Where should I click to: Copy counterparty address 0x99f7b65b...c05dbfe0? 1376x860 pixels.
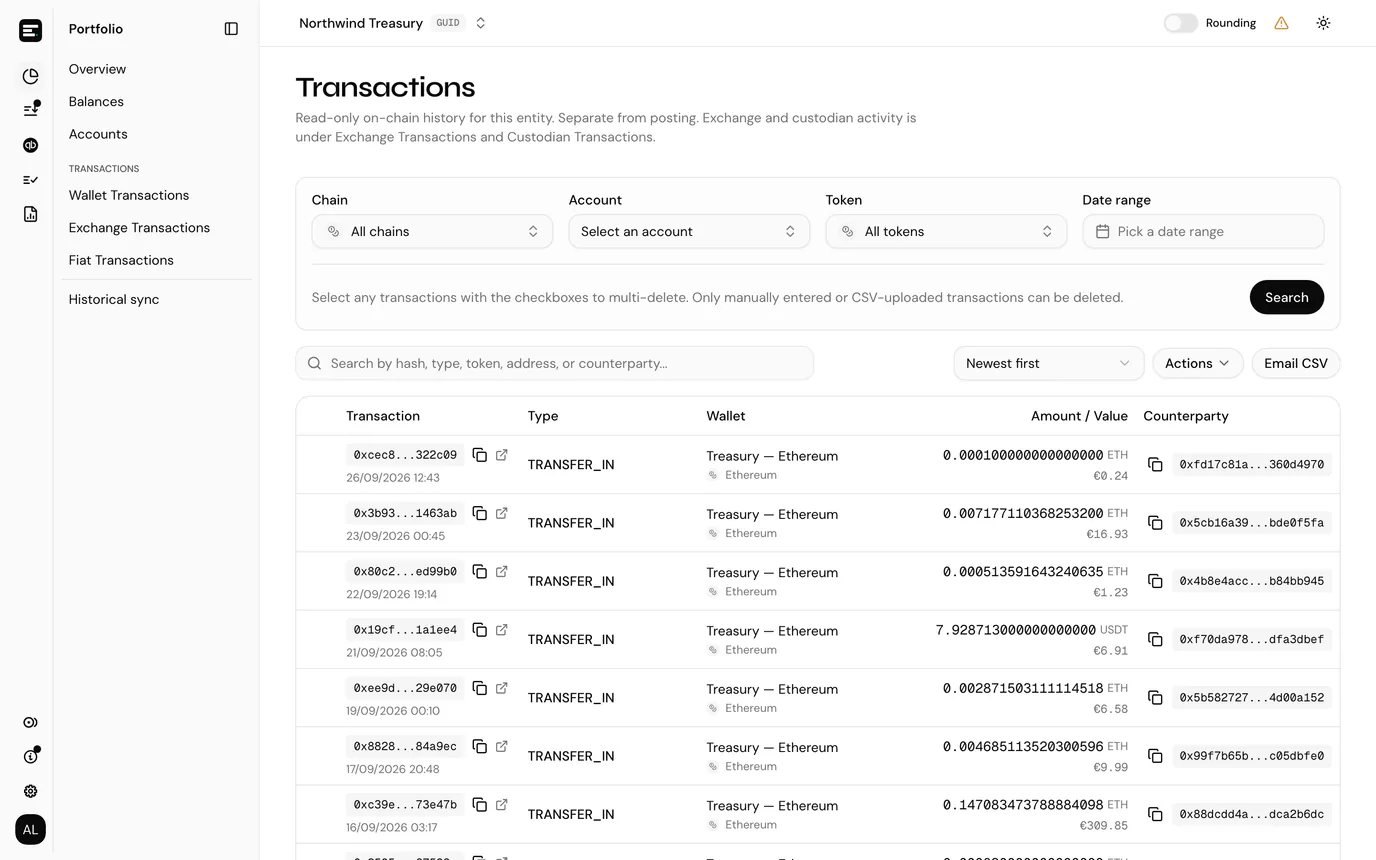coord(1155,756)
